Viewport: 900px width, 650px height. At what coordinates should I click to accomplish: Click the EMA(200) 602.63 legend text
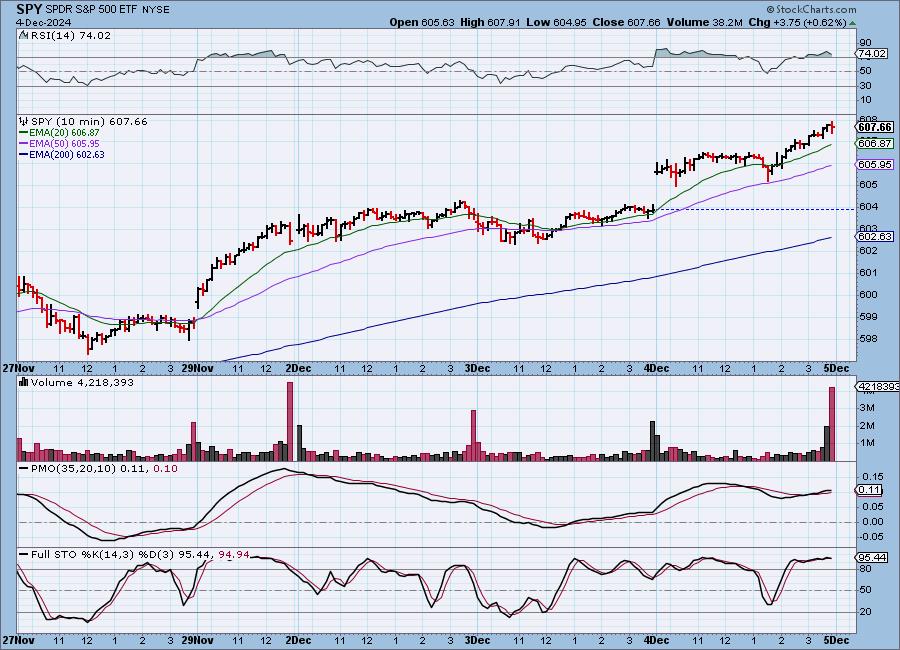pyautogui.click(x=67, y=154)
